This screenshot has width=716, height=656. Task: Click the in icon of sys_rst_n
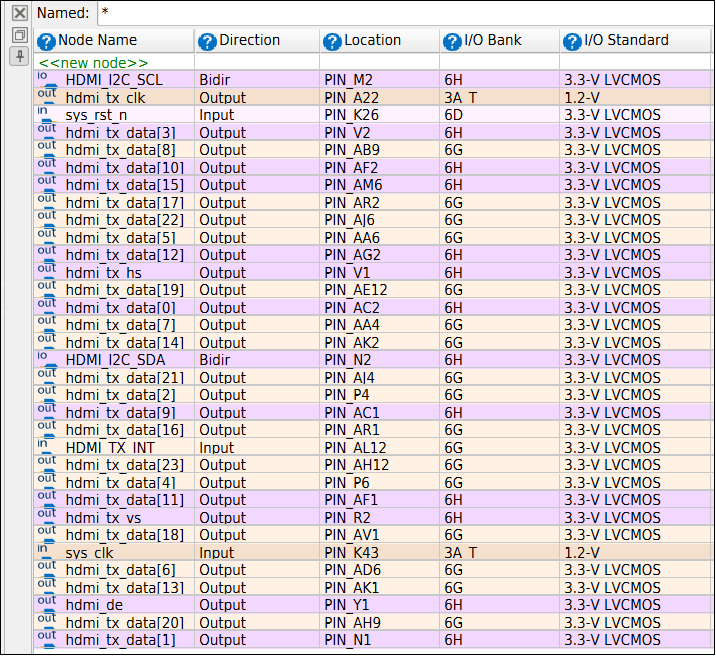[x=47, y=114]
